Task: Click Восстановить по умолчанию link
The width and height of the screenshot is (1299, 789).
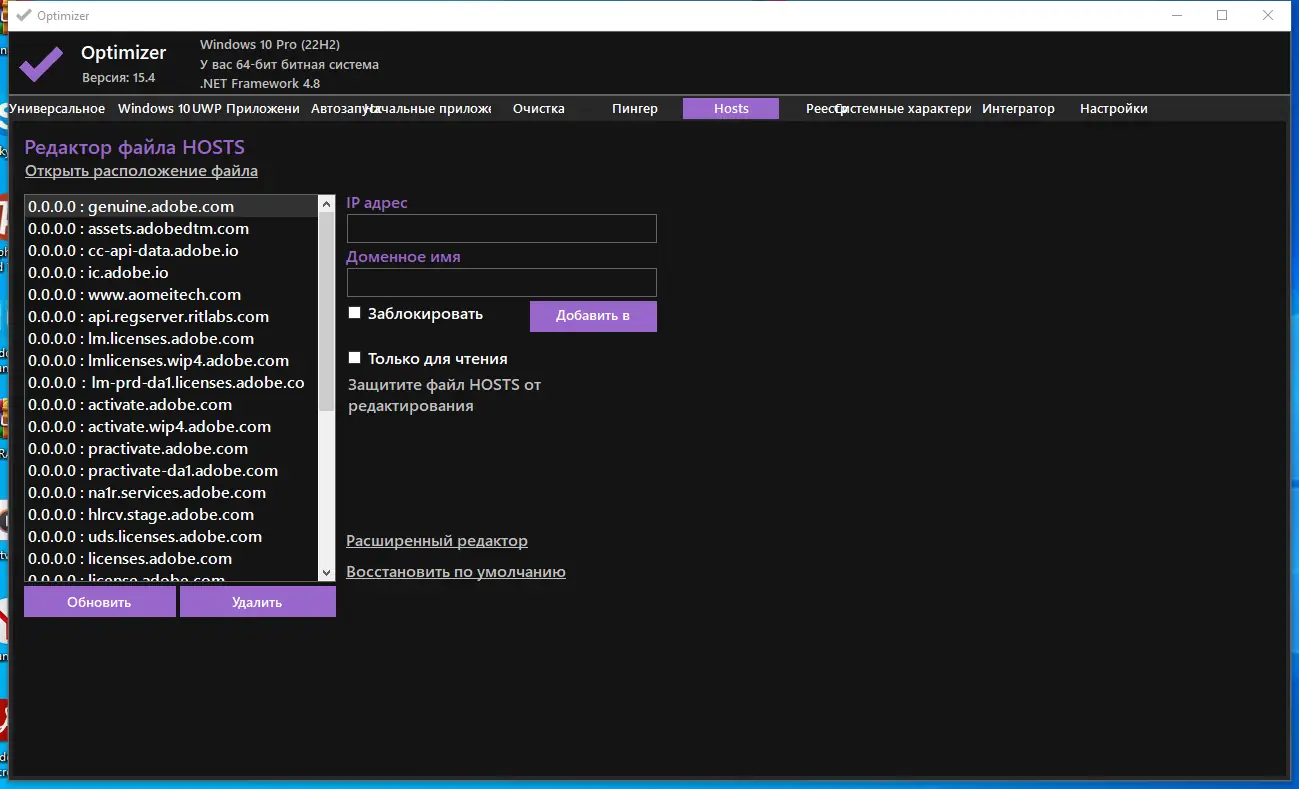Action: (x=456, y=572)
